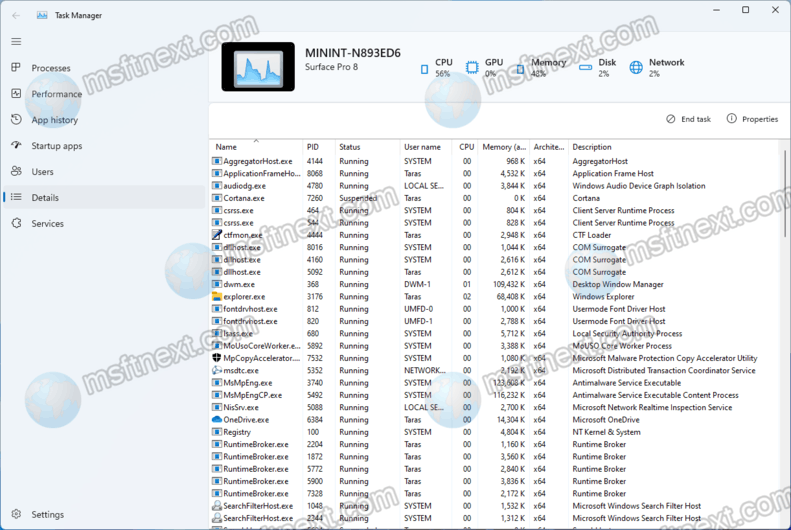The height and width of the screenshot is (530, 791).
Task: Click the lsass.exe process icon
Action: (x=216, y=333)
